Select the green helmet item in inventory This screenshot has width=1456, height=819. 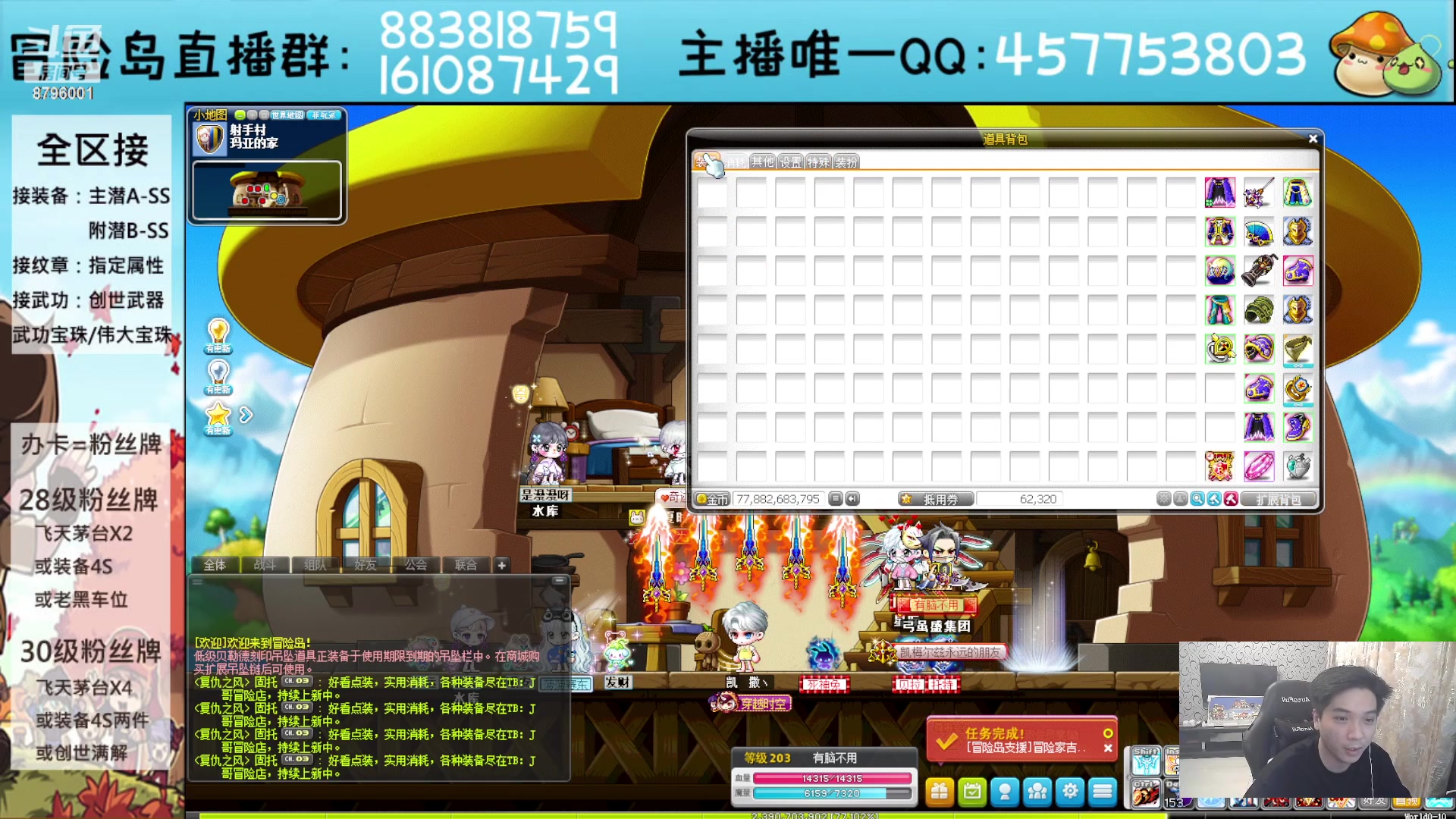(x=1259, y=310)
